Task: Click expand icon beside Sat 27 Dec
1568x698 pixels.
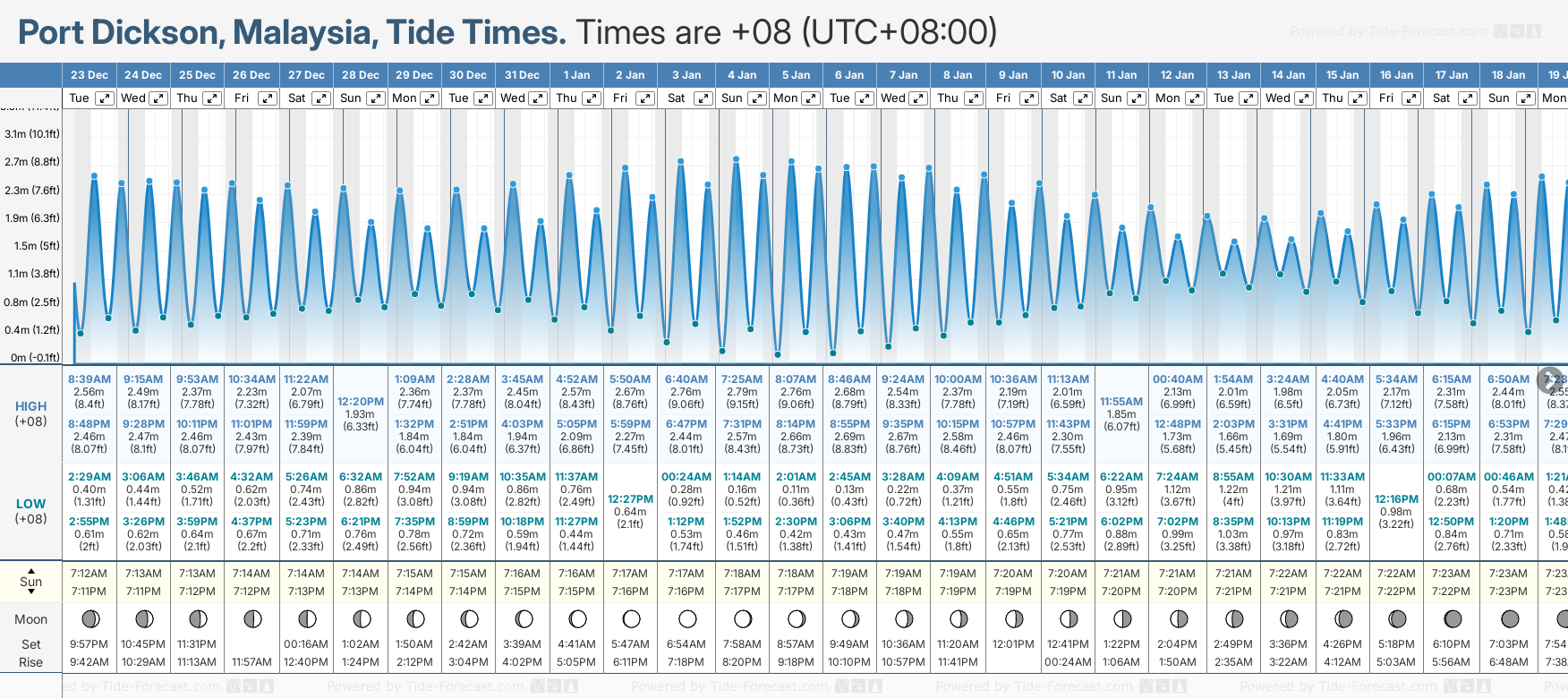Action: click(x=320, y=98)
